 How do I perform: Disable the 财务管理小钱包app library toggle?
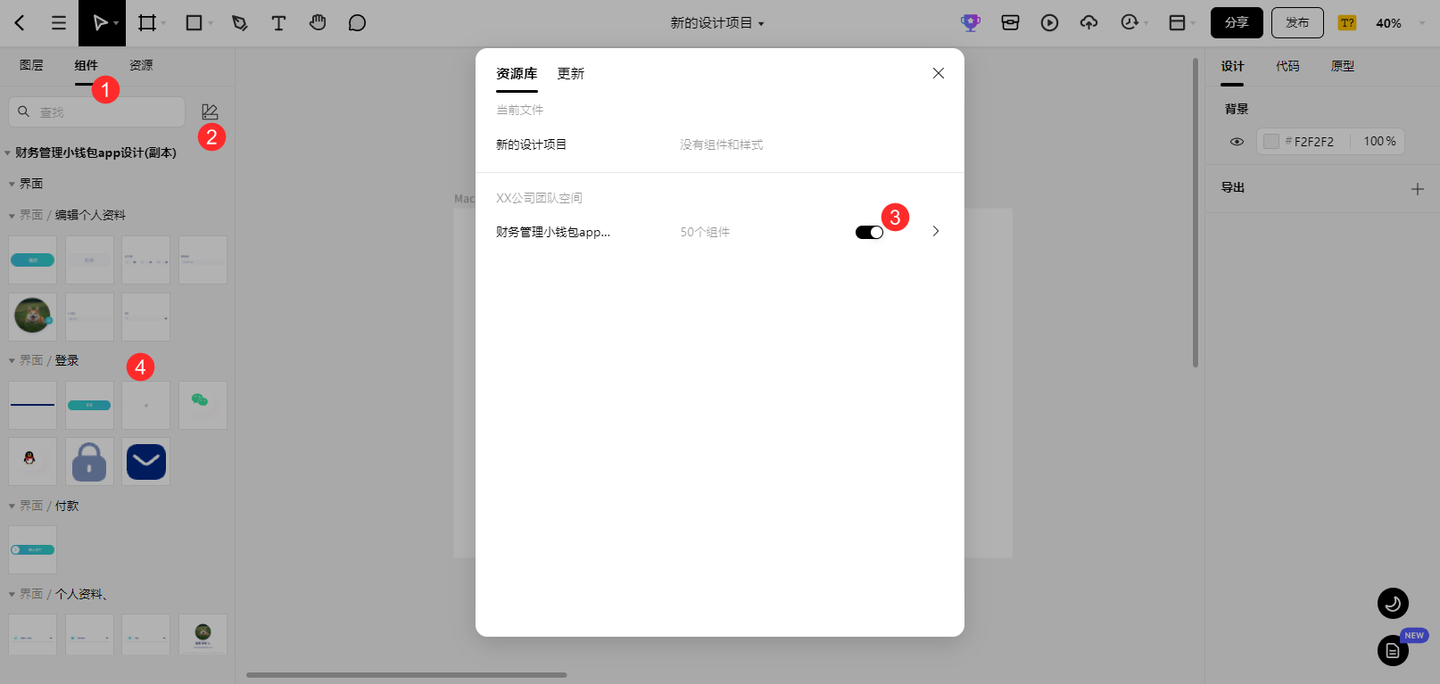click(869, 231)
